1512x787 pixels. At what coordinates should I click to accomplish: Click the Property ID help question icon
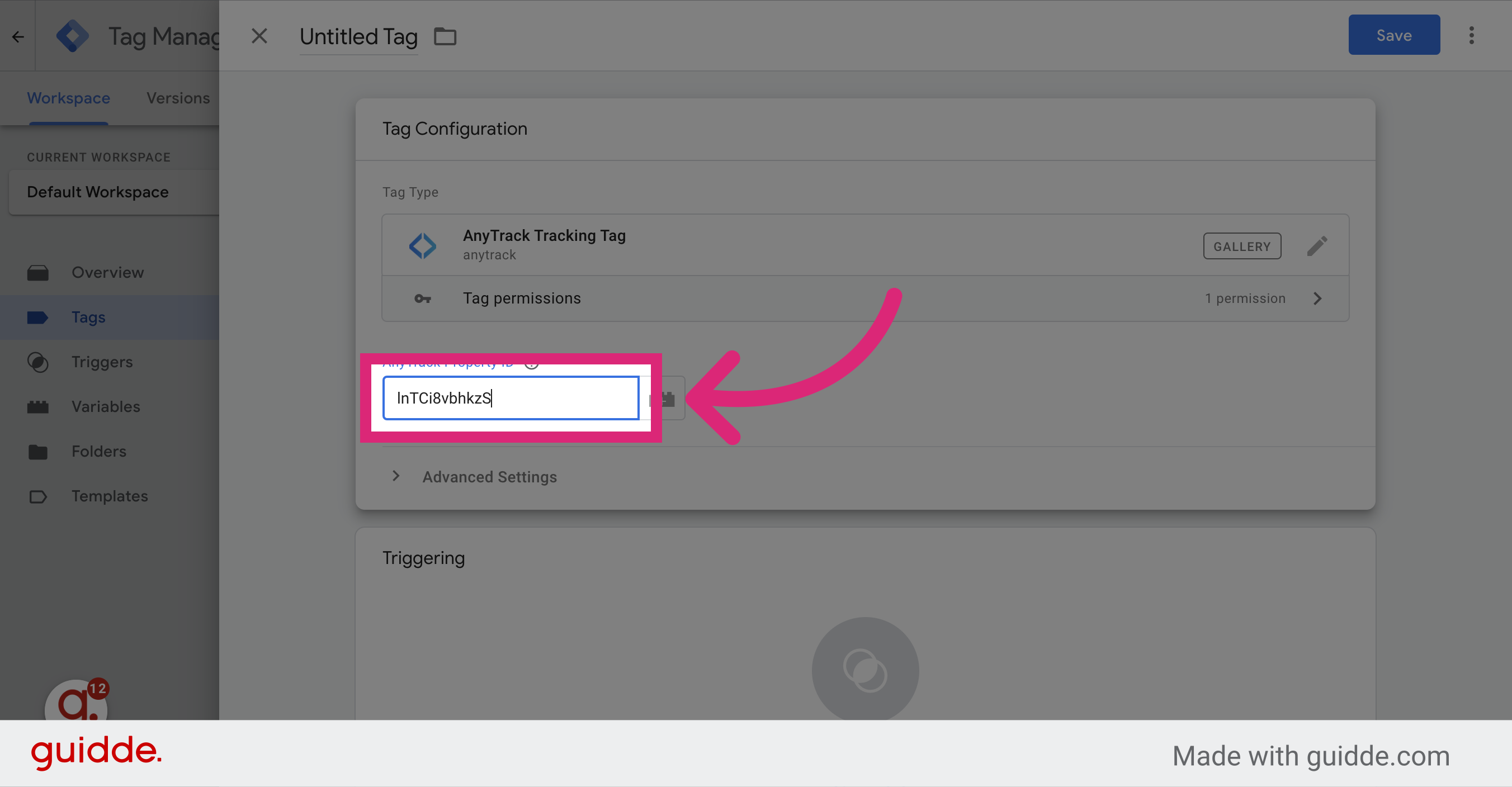click(x=532, y=364)
